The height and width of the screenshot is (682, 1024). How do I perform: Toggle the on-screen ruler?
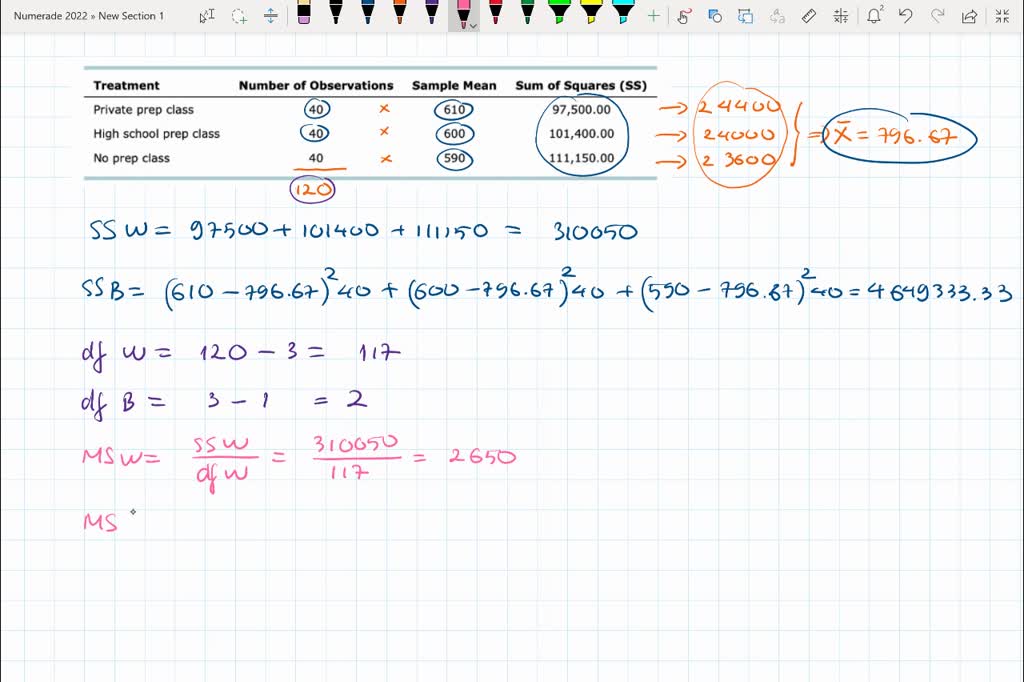[x=808, y=16]
